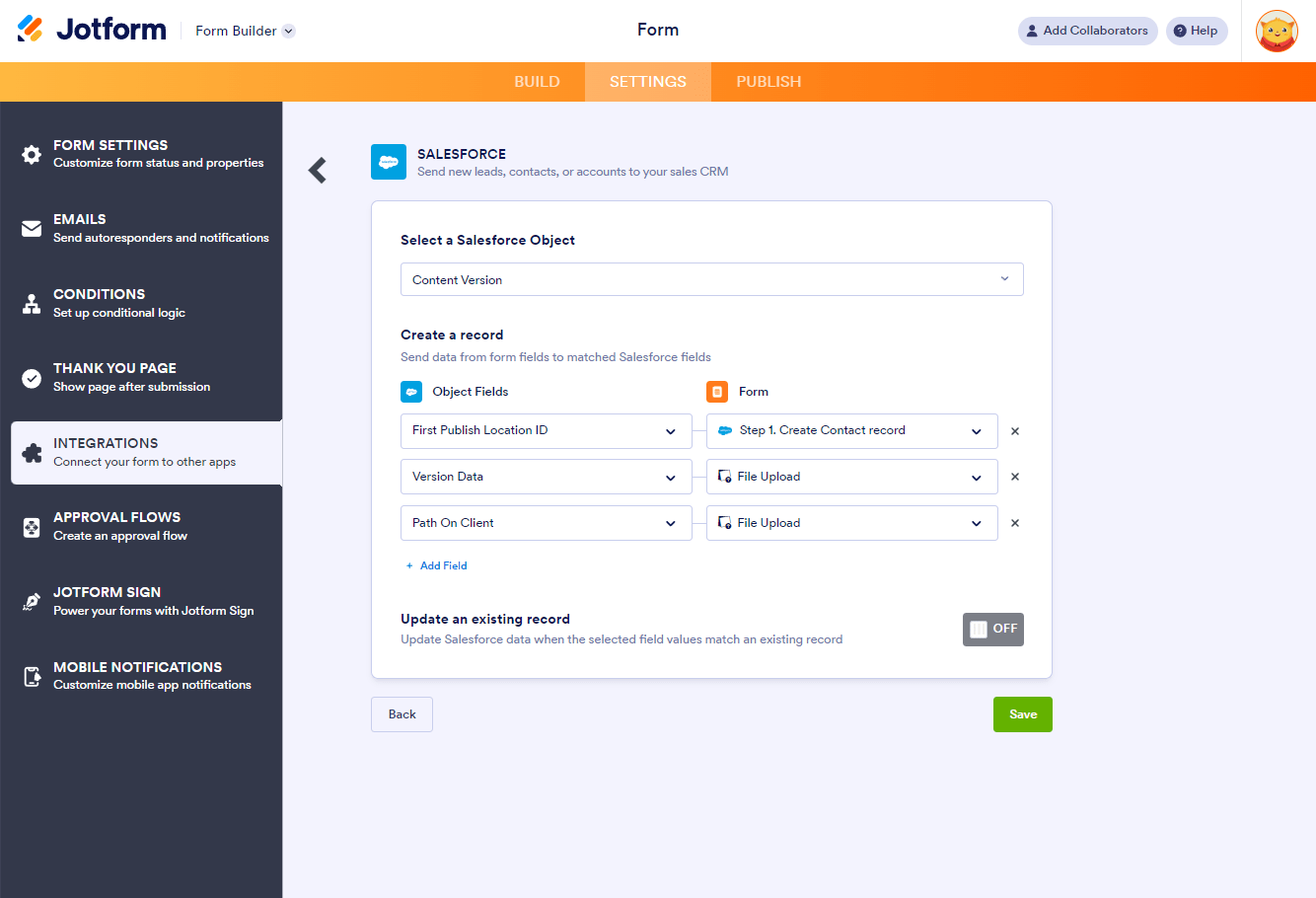Open the Form Builder product switcher

tap(245, 31)
